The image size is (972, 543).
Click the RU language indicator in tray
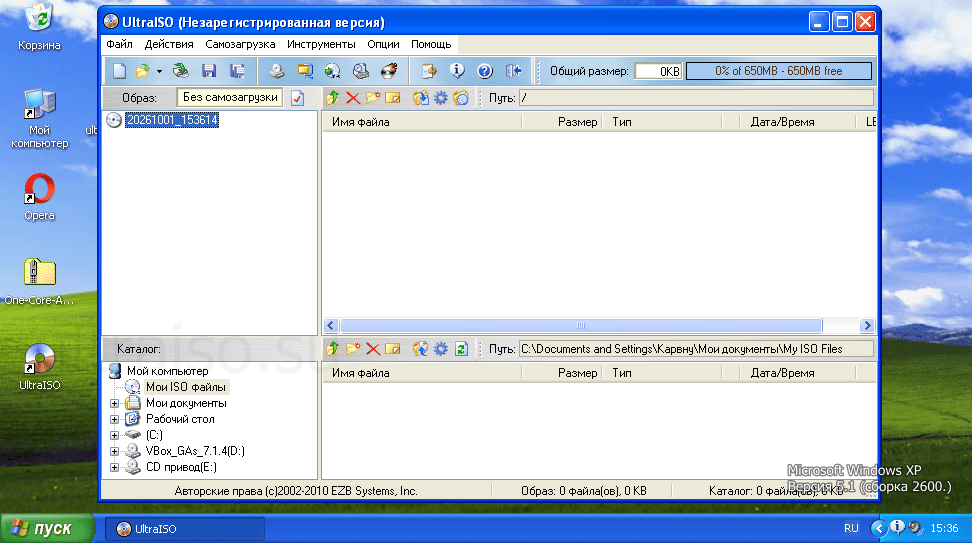[851, 528]
